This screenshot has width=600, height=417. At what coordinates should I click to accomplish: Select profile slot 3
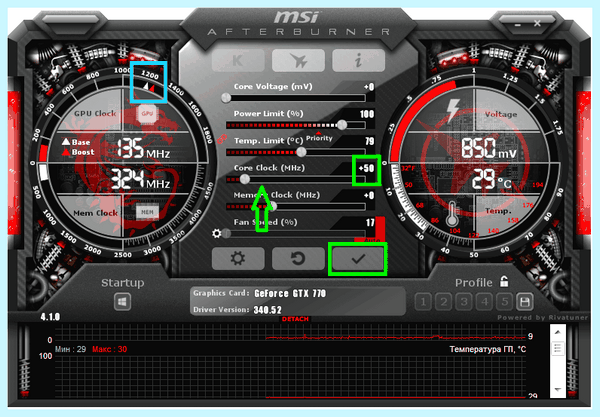[x=464, y=302]
